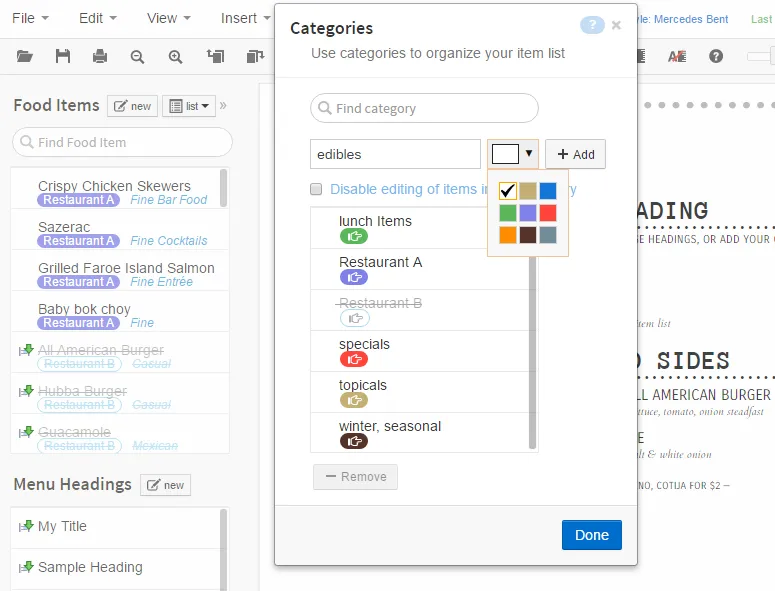Click the save disk icon
Viewport: 775px width, 591px height.
(63, 56)
